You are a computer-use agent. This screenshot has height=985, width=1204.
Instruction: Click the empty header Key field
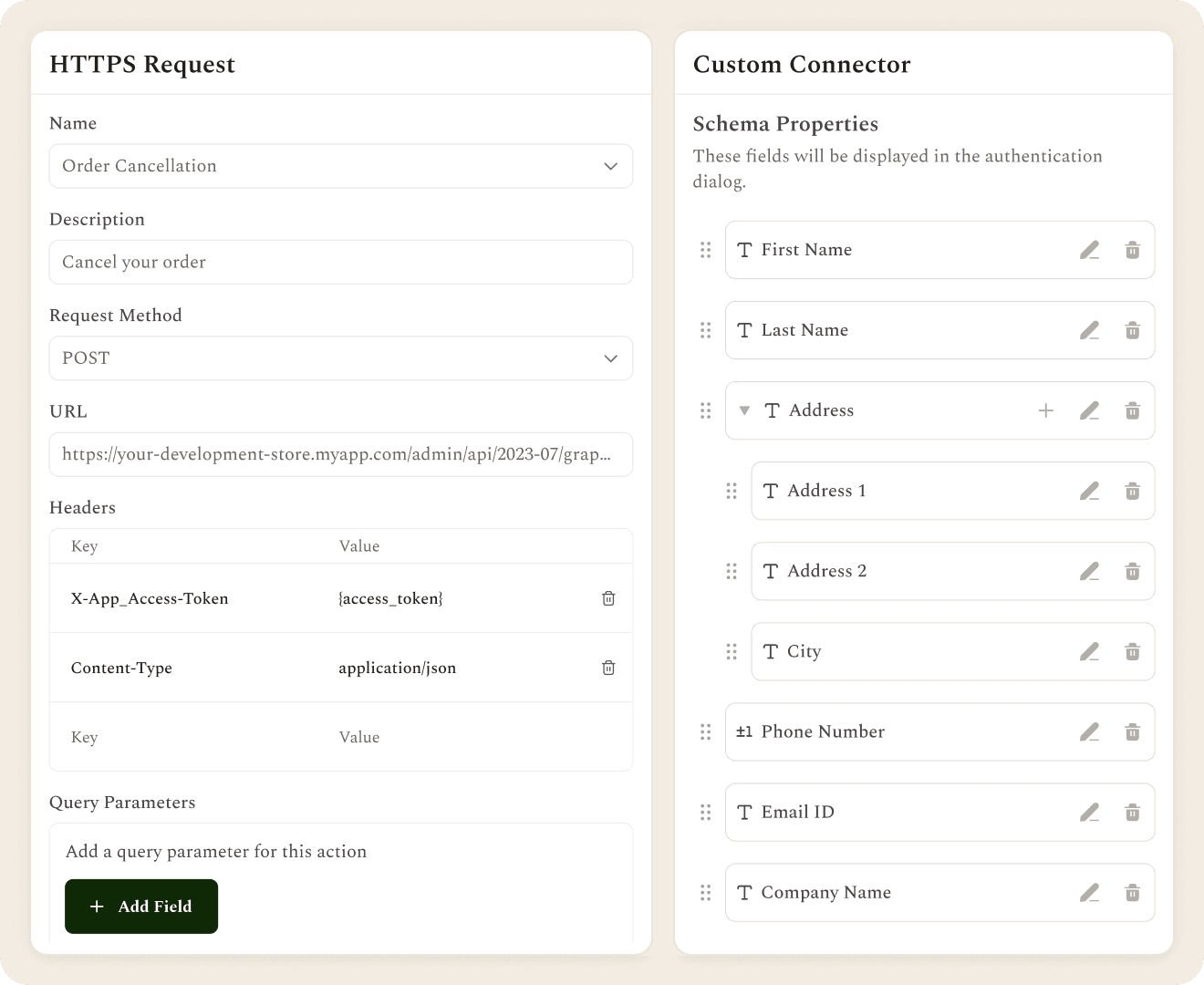point(193,737)
